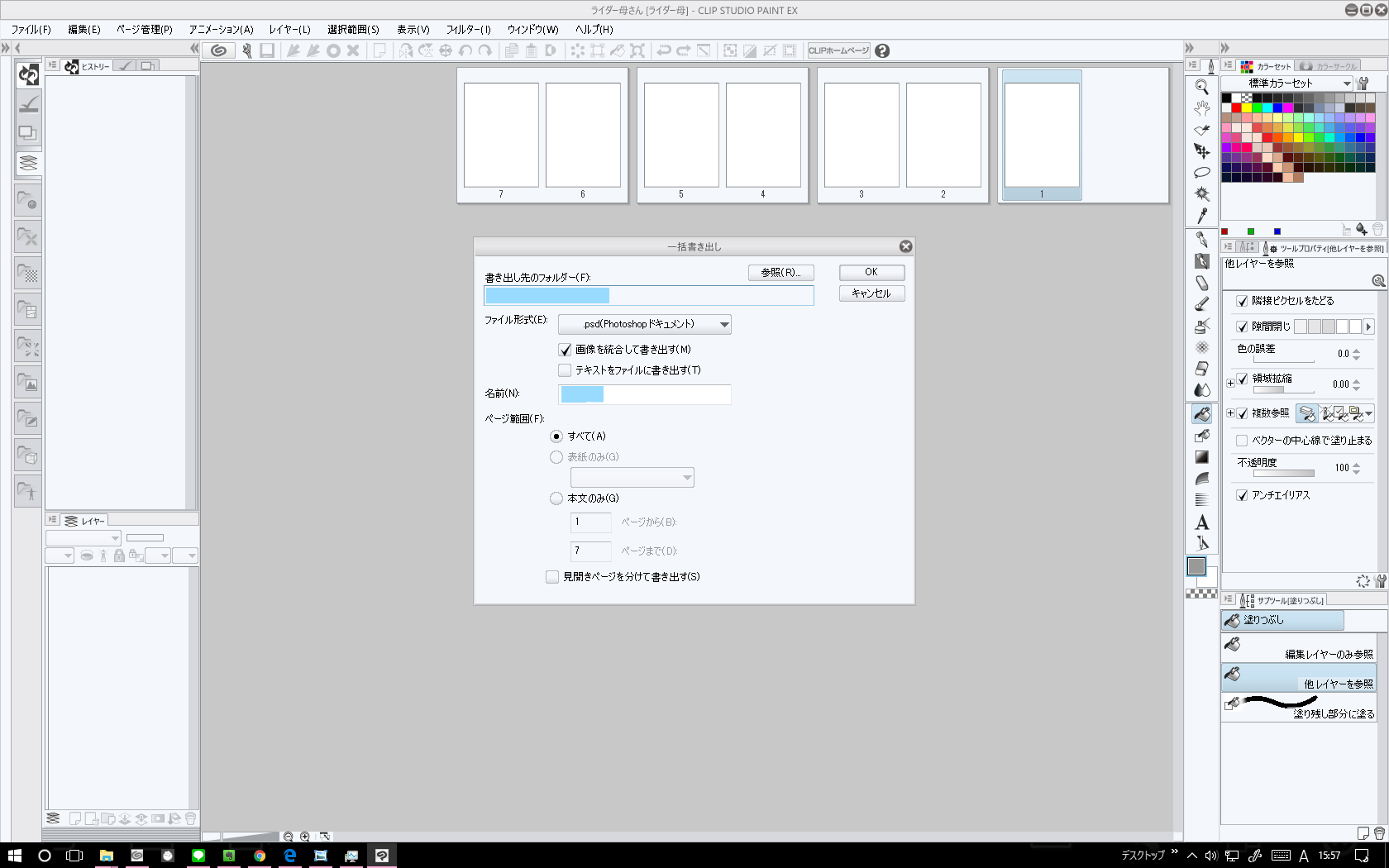The height and width of the screenshot is (868, 1389).
Task: Toggle the 領域拡縮 checkbox
Action: (x=1242, y=379)
